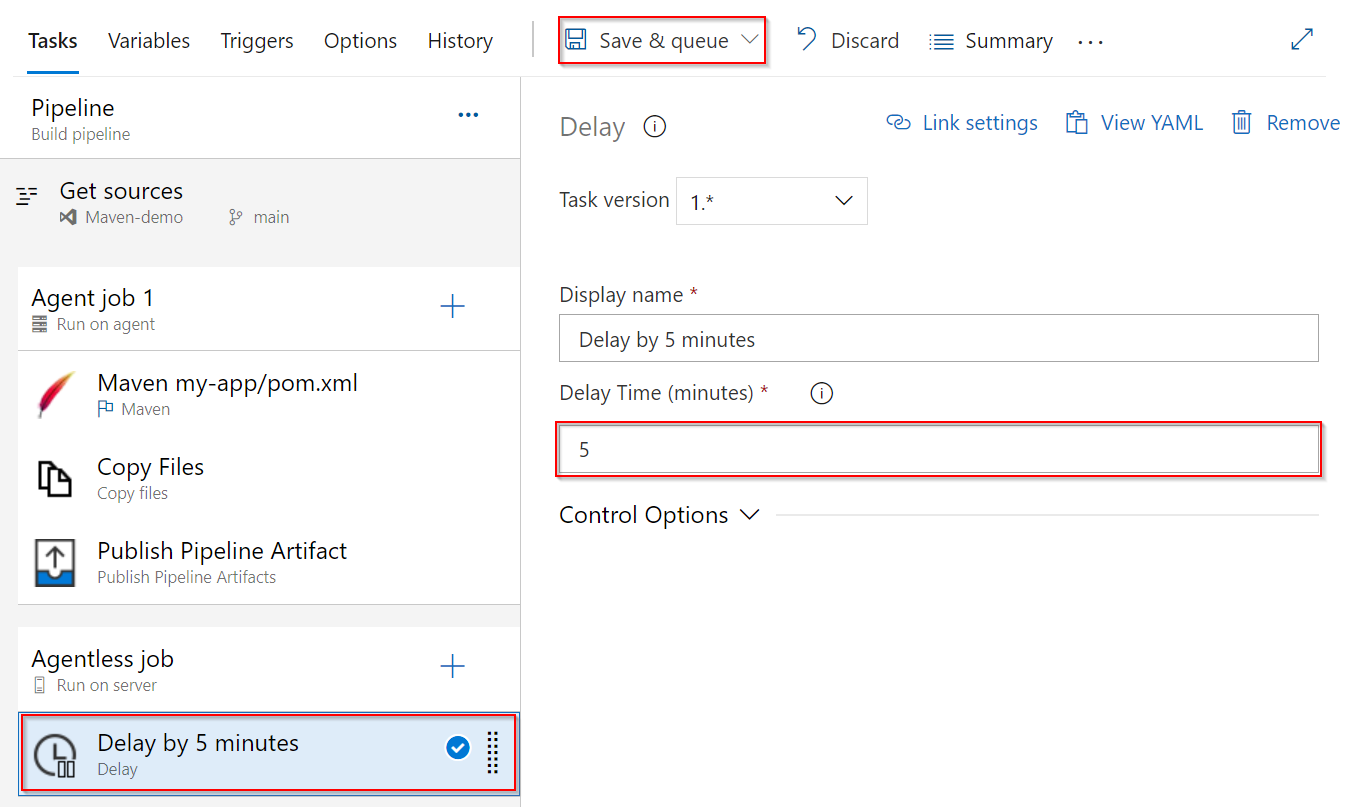Click the Maven feather icon
Viewport: 1349px width, 807px height.
pos(56,394)
